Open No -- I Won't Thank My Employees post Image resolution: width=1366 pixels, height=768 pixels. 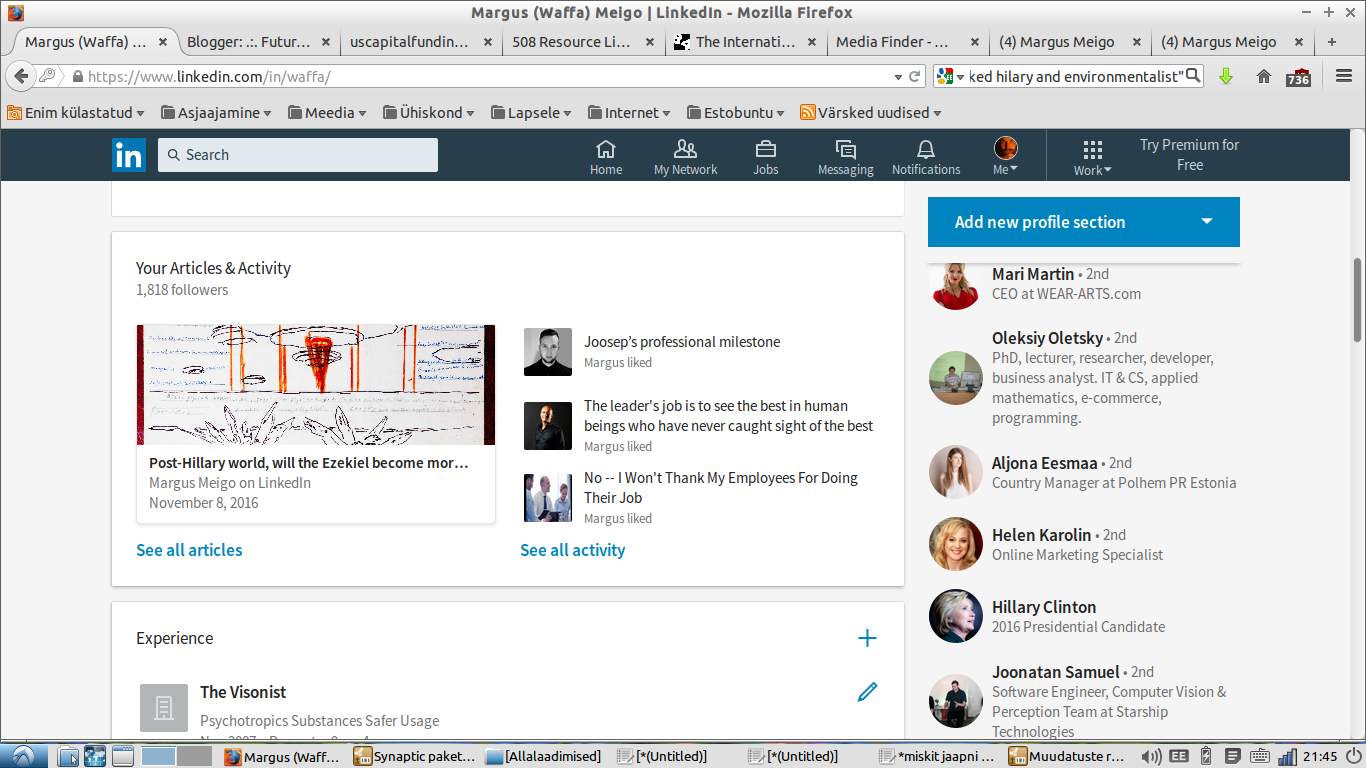point(721,488)
